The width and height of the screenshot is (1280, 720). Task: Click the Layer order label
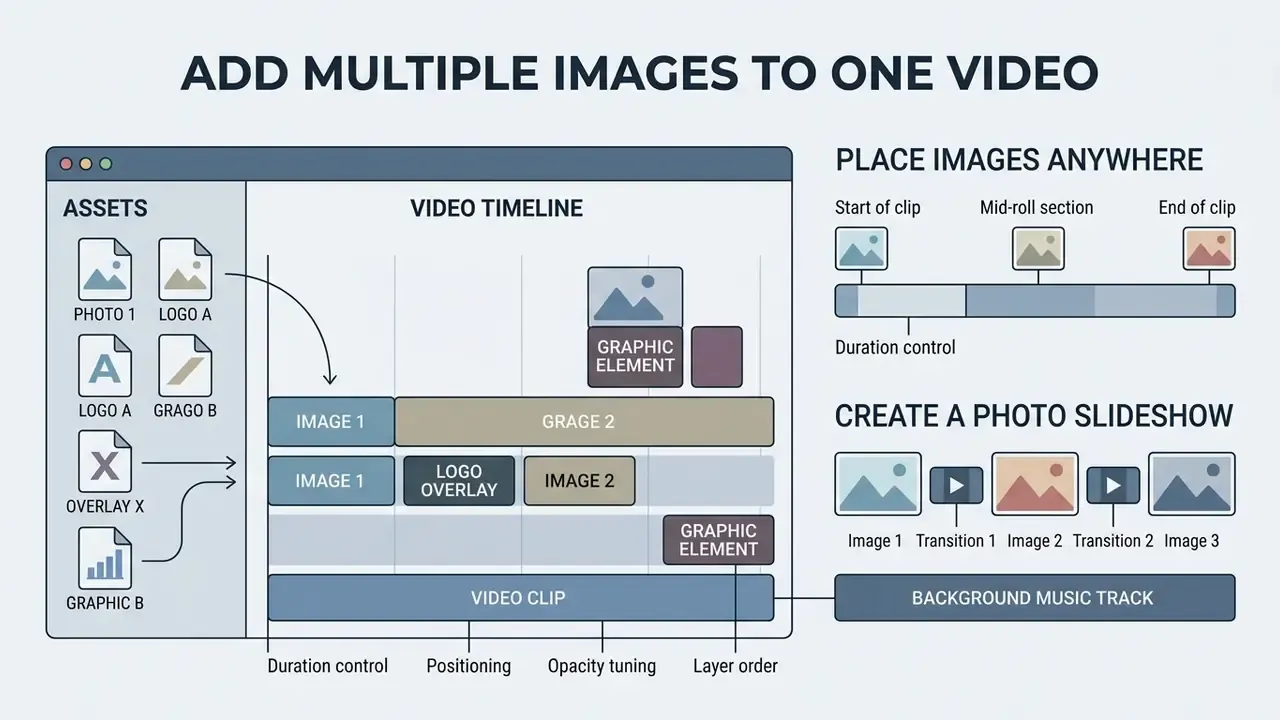735,666
